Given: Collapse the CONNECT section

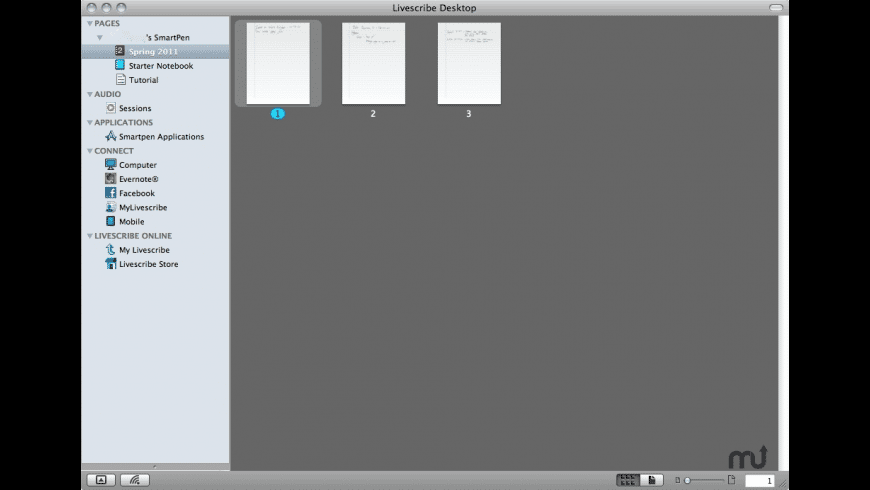Looking at the screenshot, I should pos(89,151).
